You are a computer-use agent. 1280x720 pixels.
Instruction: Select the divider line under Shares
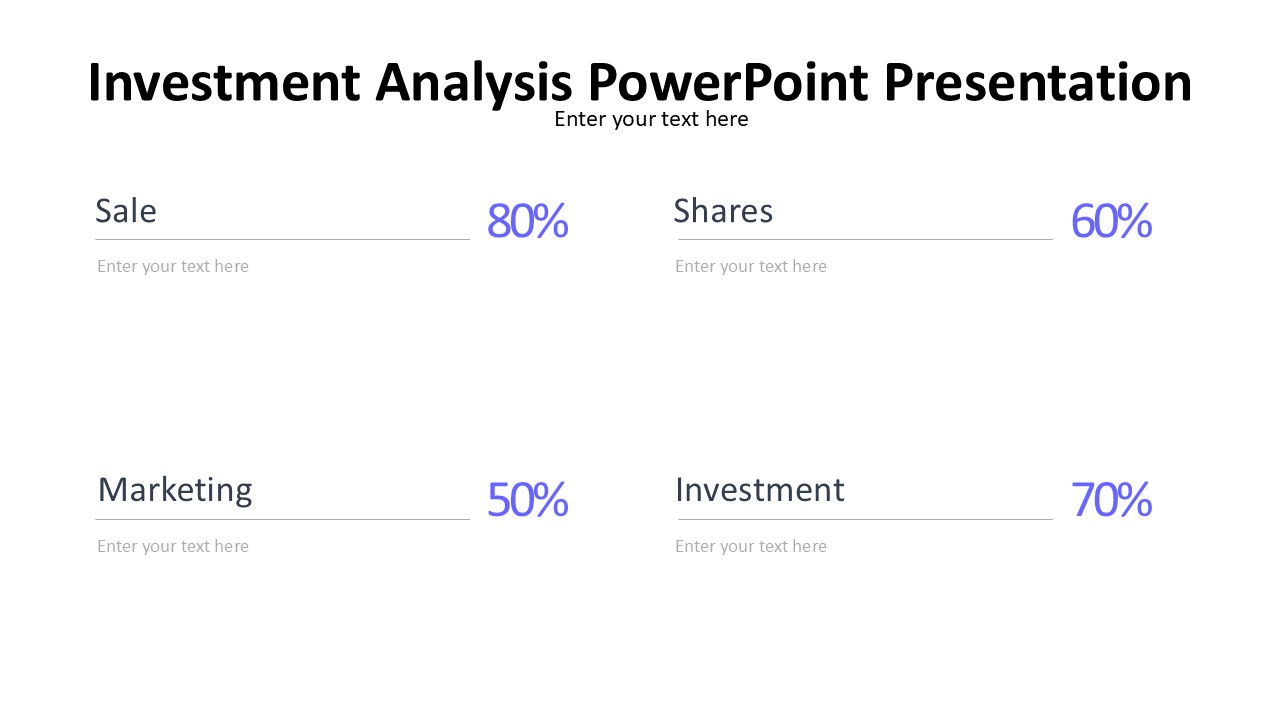tap(865, 240)
